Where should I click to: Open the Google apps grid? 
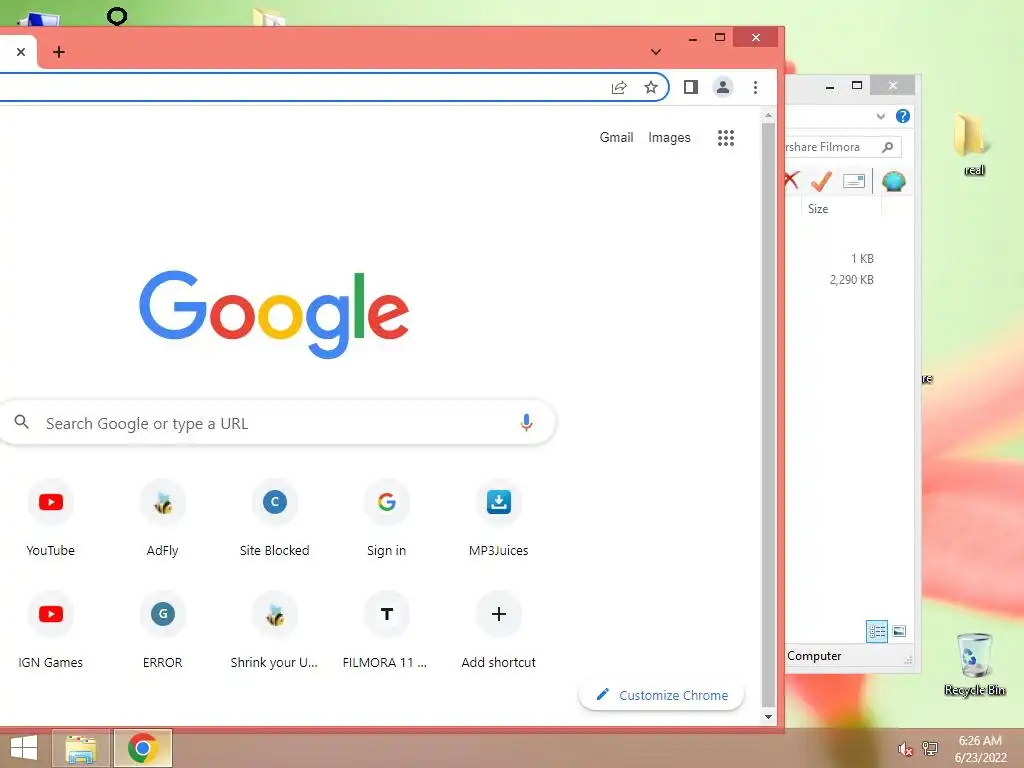tap(726, 138)
